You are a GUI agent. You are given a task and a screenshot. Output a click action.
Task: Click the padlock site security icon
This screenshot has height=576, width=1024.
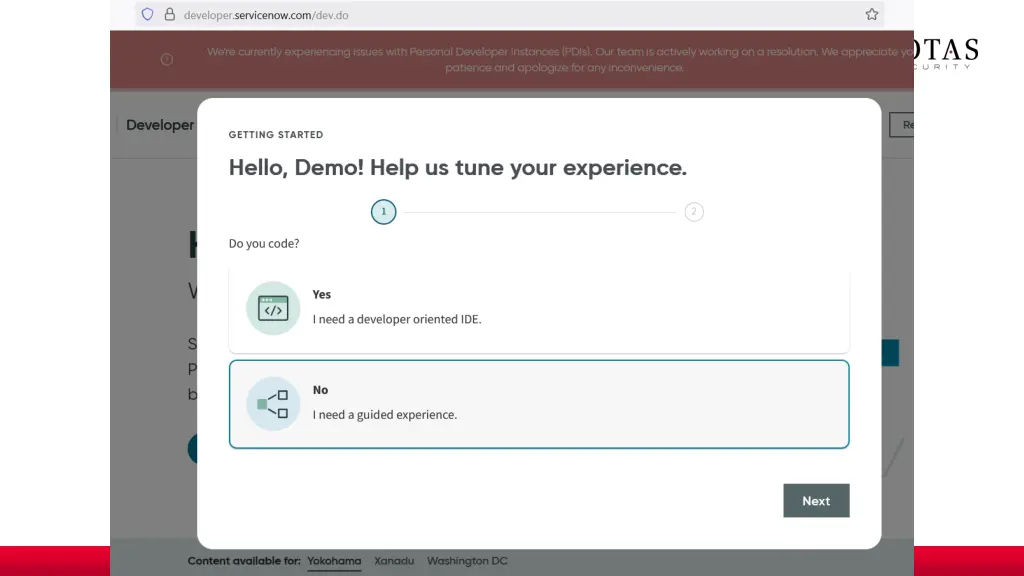[x=170, y=14]
